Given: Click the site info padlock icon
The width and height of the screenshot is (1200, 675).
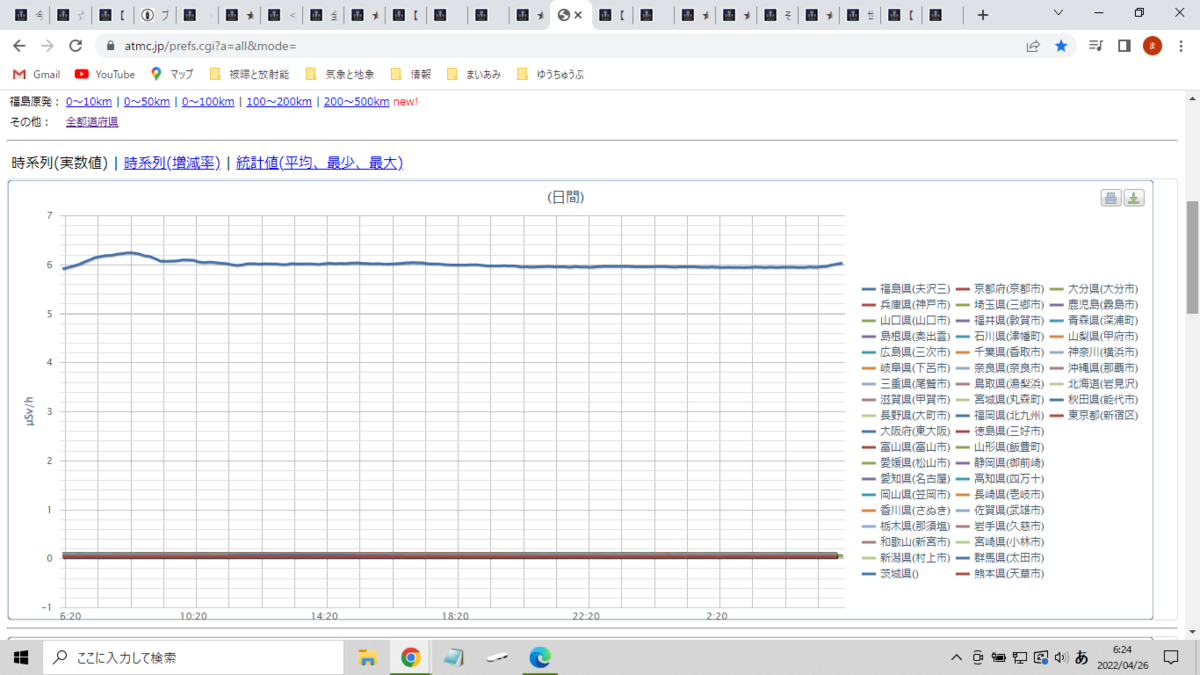Looking at the screenshot, I should (109, 46).
